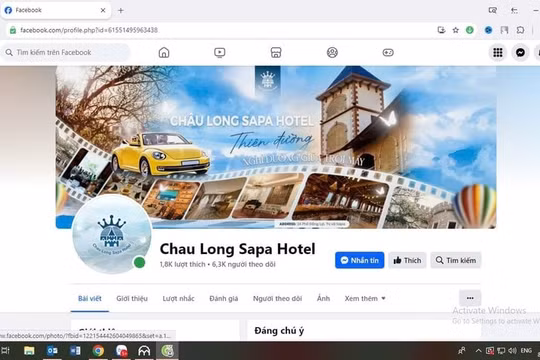Click the 1,8K lượt thích link
This screenshot has height=360, width=540.
pos(182,264)
